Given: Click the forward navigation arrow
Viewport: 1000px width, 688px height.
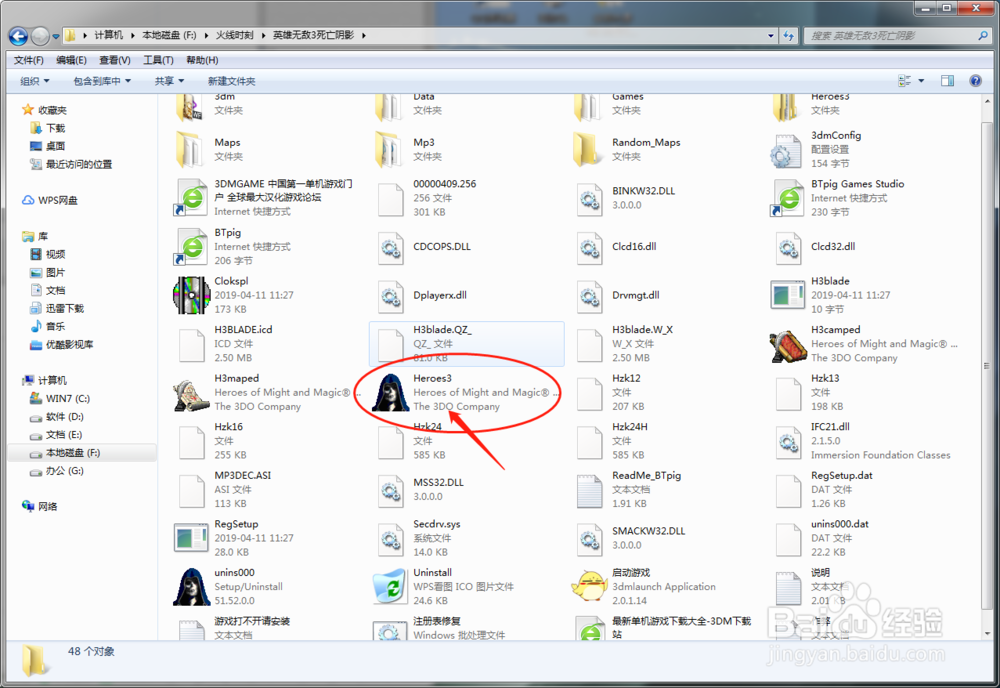Looking at the screenshot, I should point(40,36).
